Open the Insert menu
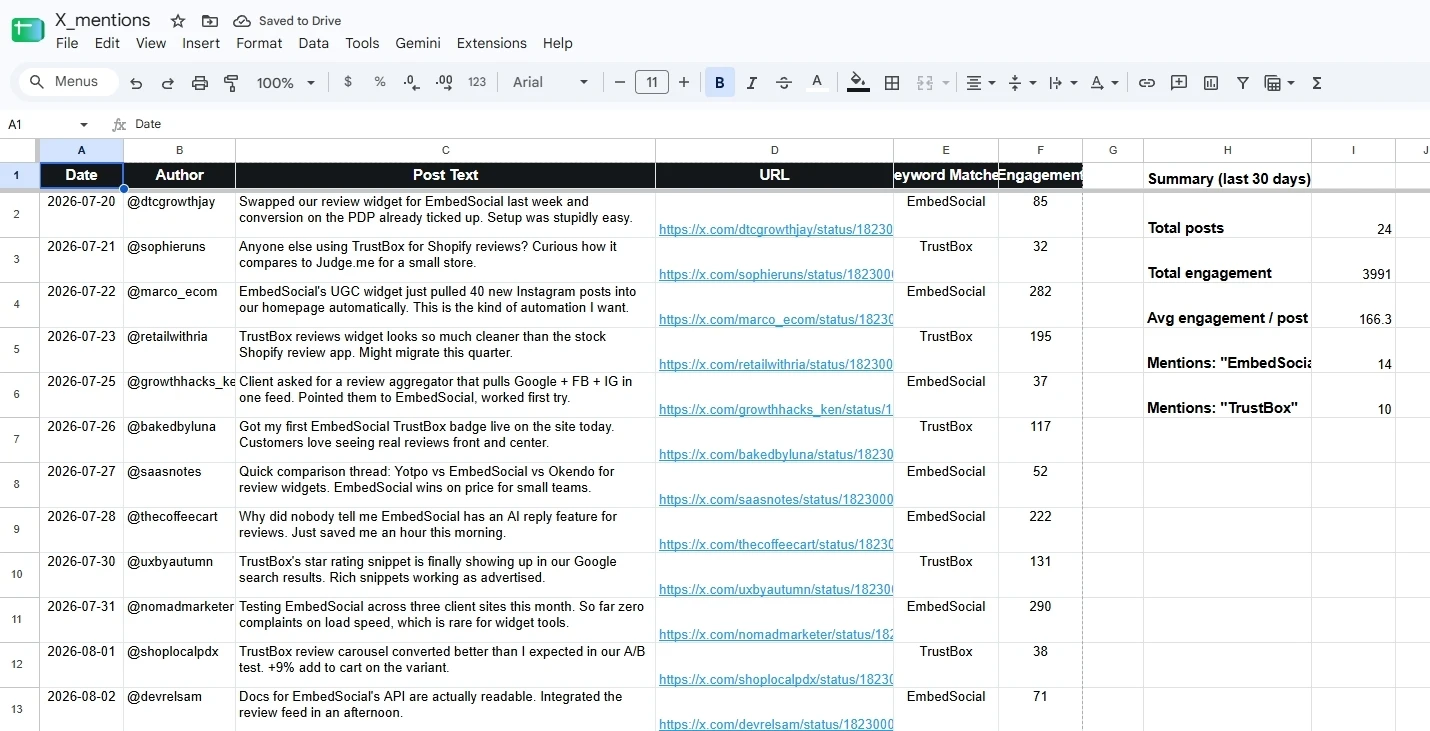This screenshot has width=1430, height=731. click(x=201, y=43)
